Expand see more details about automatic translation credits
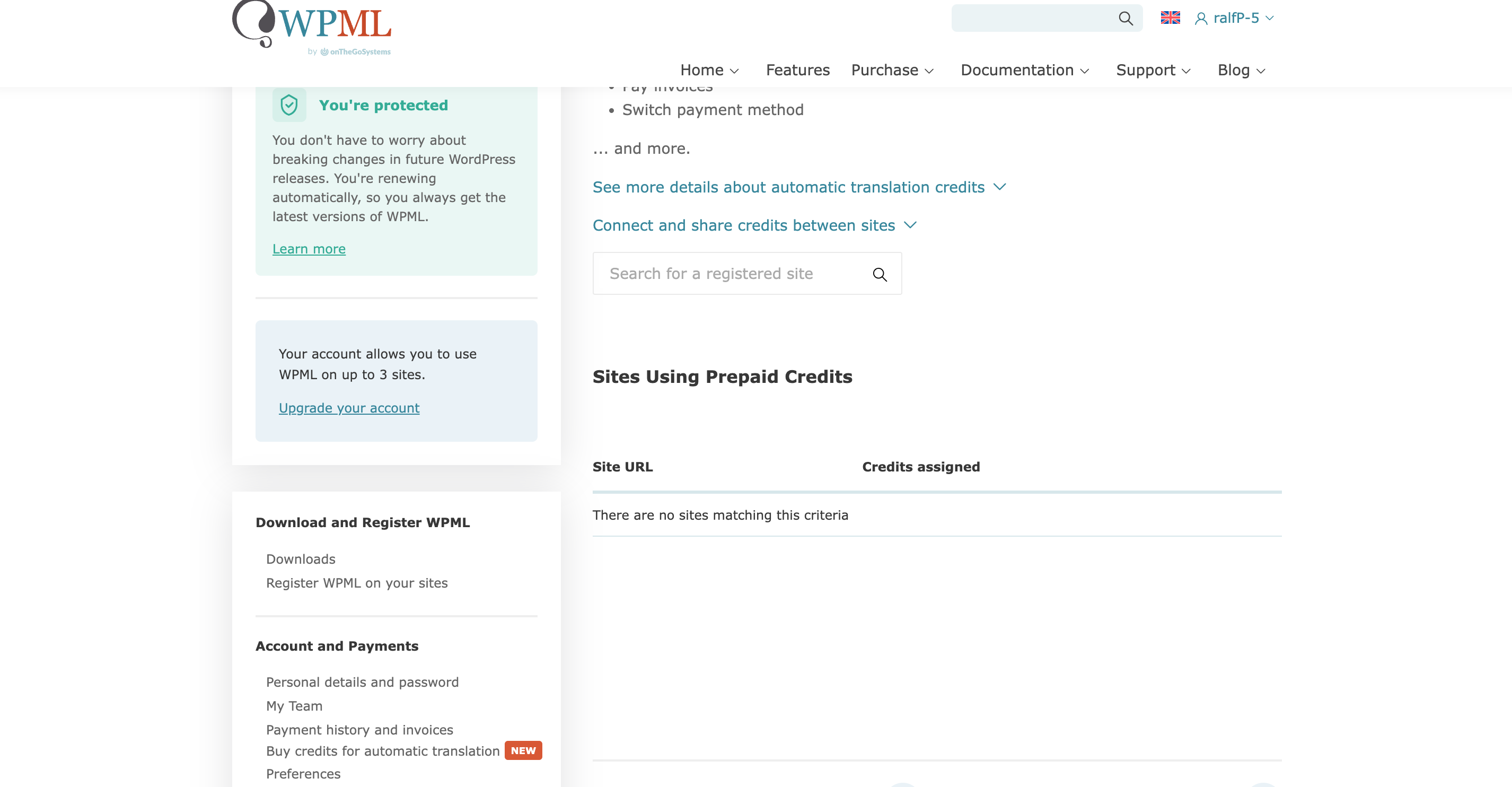1512x787 pixels. coord(799,187)
